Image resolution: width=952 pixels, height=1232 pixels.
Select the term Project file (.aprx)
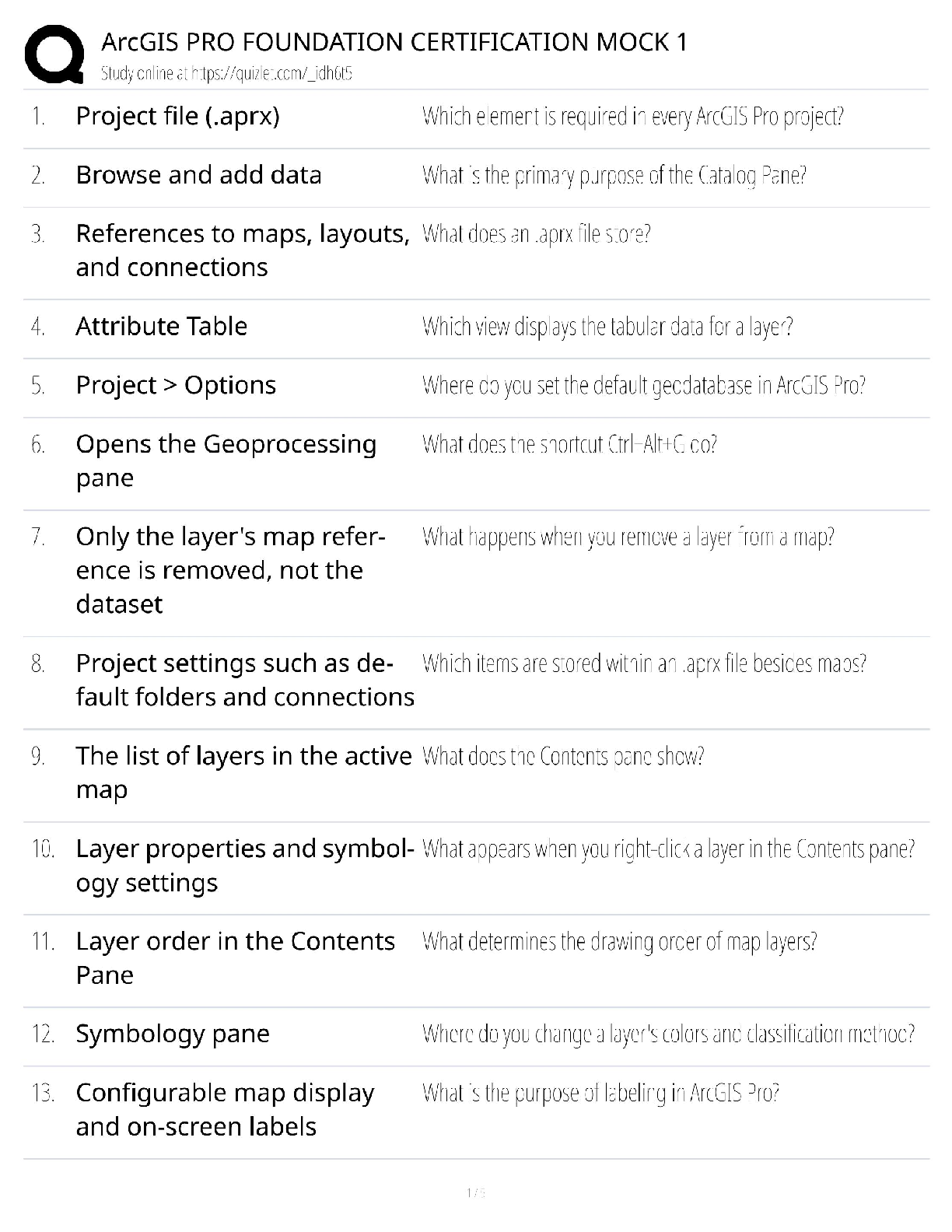tap(177, 116)
